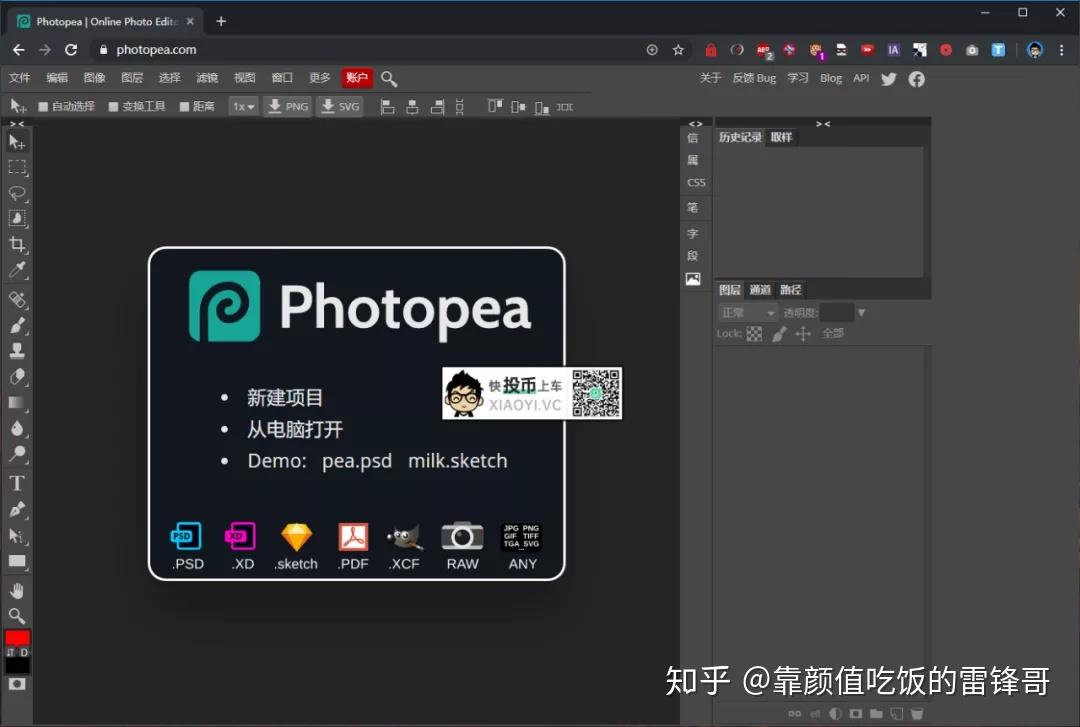Select the Hand tool

pos(17,591)
